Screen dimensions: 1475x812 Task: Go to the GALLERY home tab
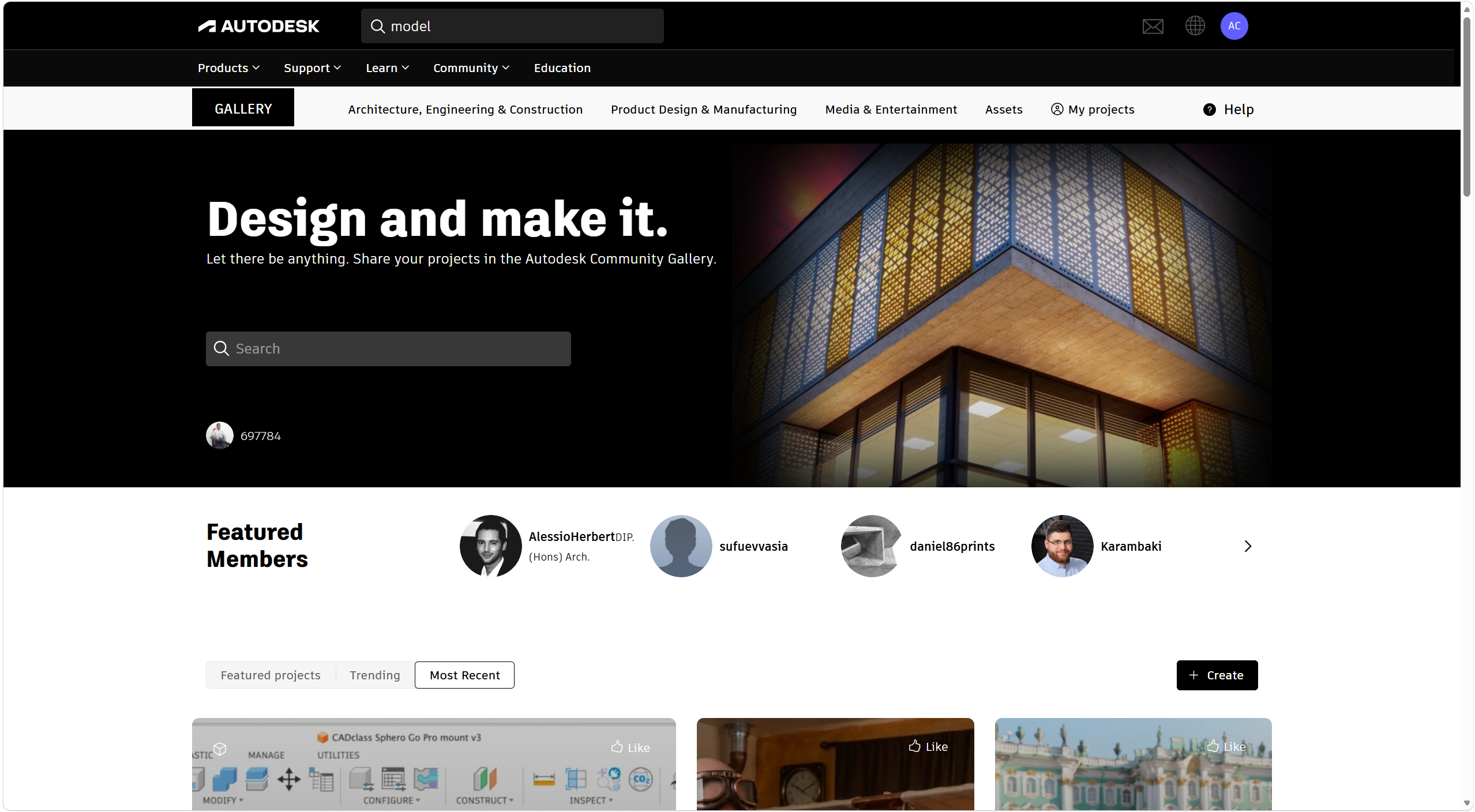pos(243,107)
